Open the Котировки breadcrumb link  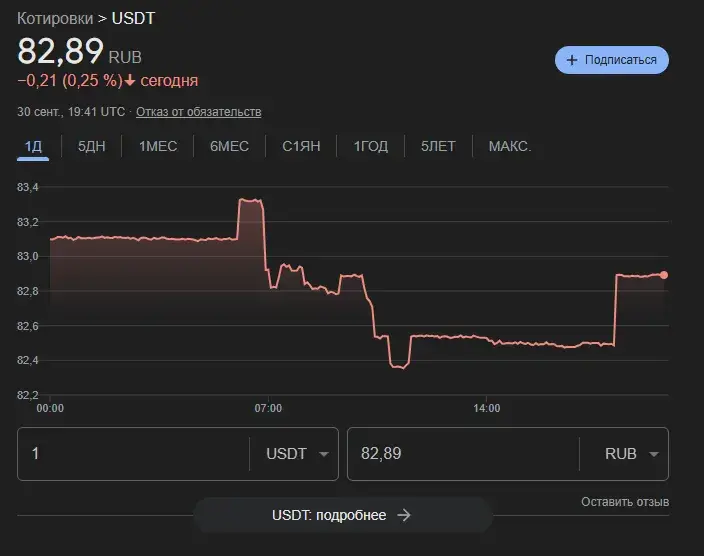coord(55,18)
